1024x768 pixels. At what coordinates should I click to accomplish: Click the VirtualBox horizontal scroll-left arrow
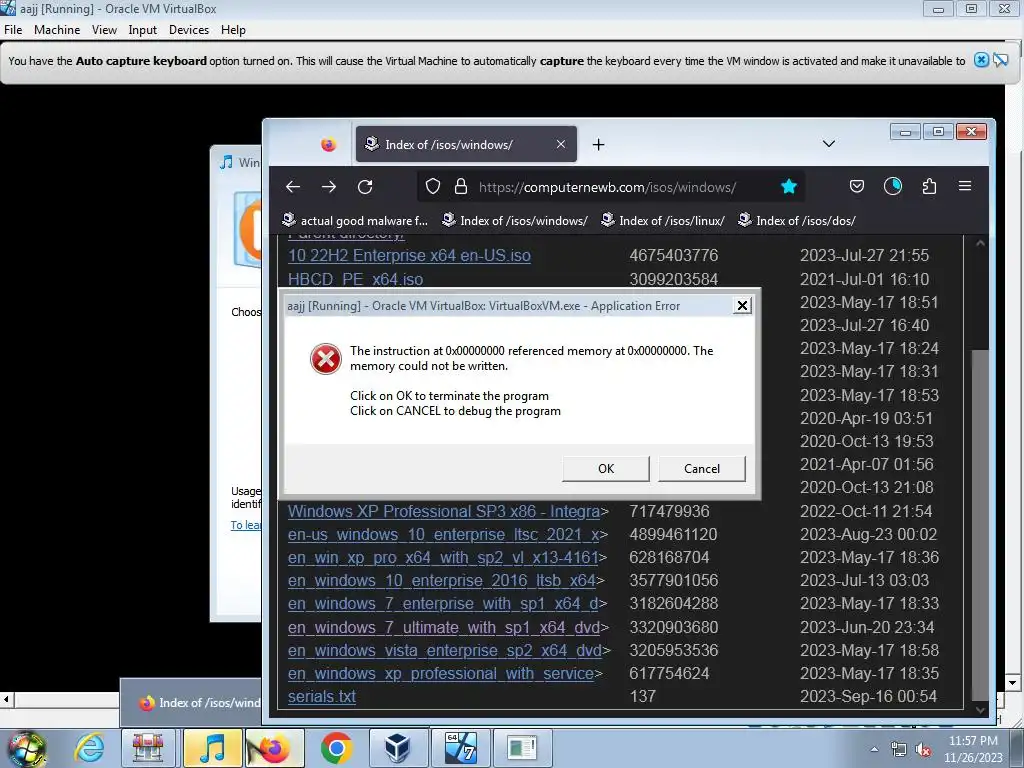coord(6,699)
